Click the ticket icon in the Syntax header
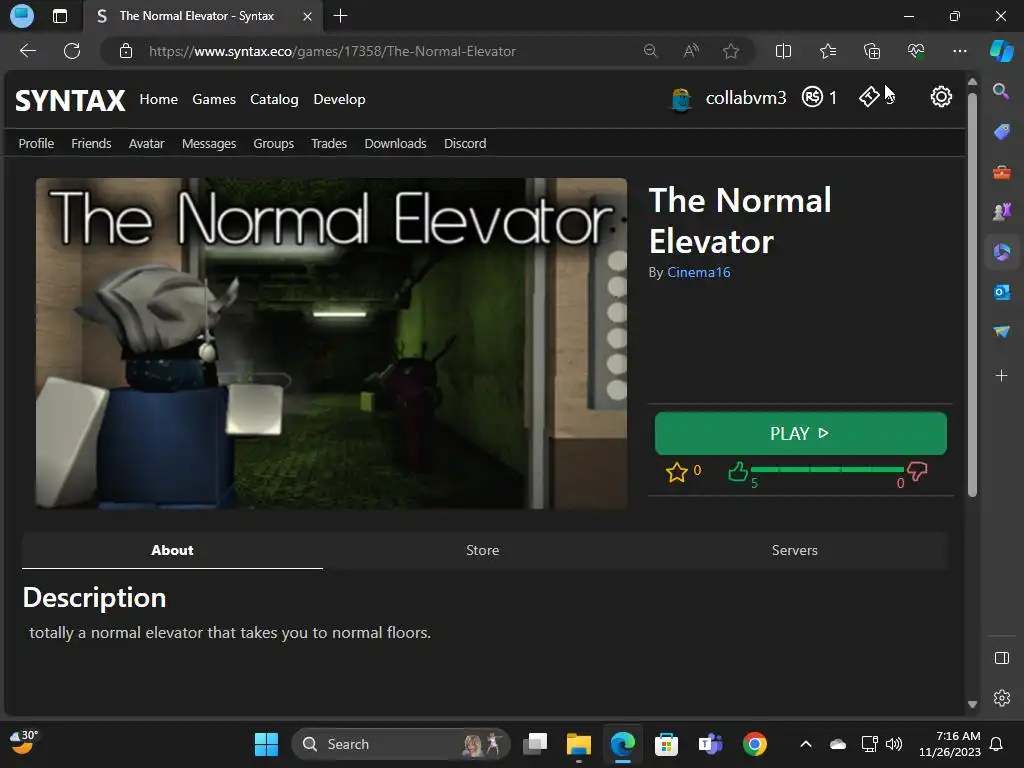Screen dimensions: 1024x768 pos(869,97)
